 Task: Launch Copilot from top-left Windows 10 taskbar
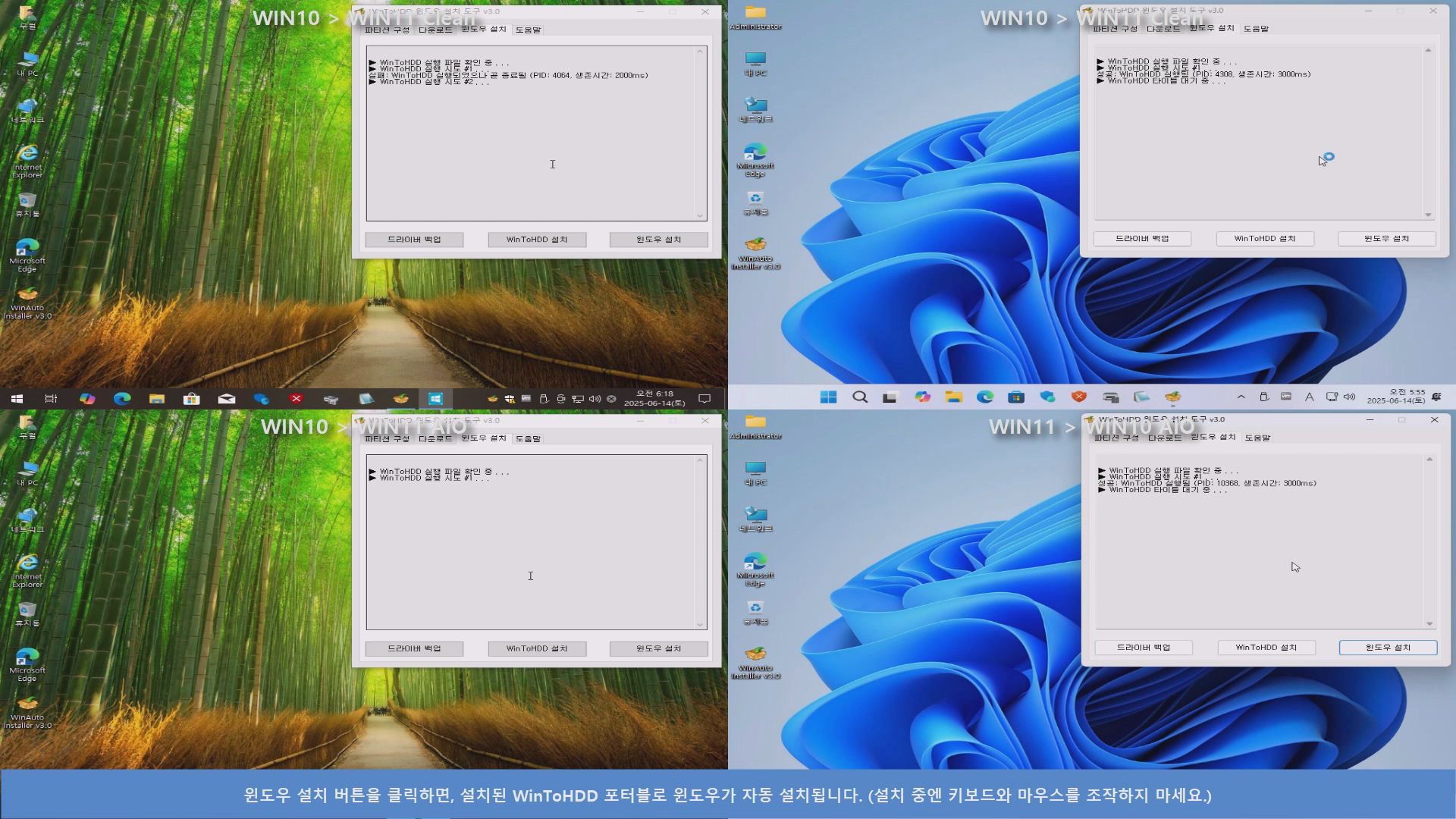click(x=87, y=398)
